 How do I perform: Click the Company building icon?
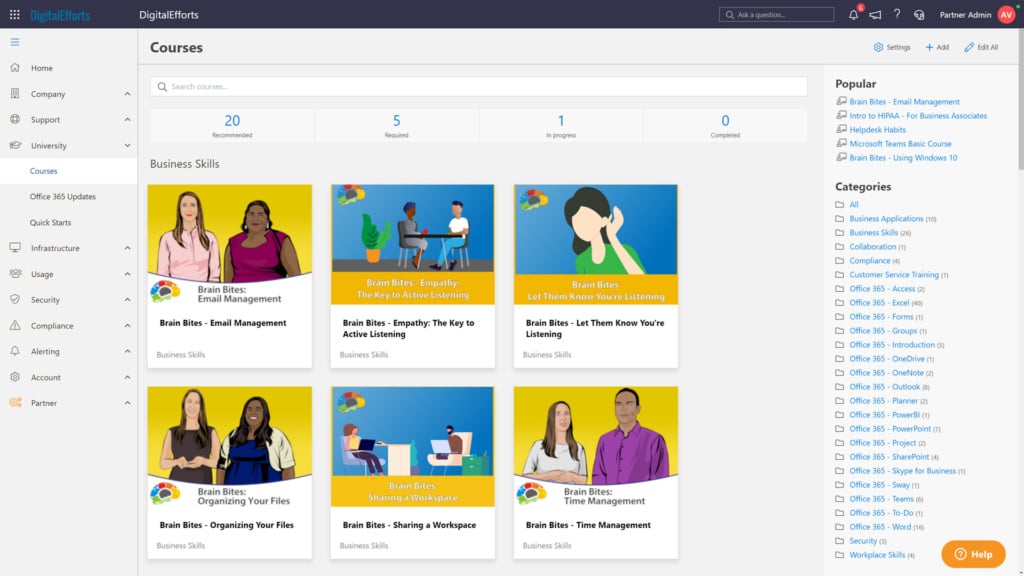pos(15,93)
